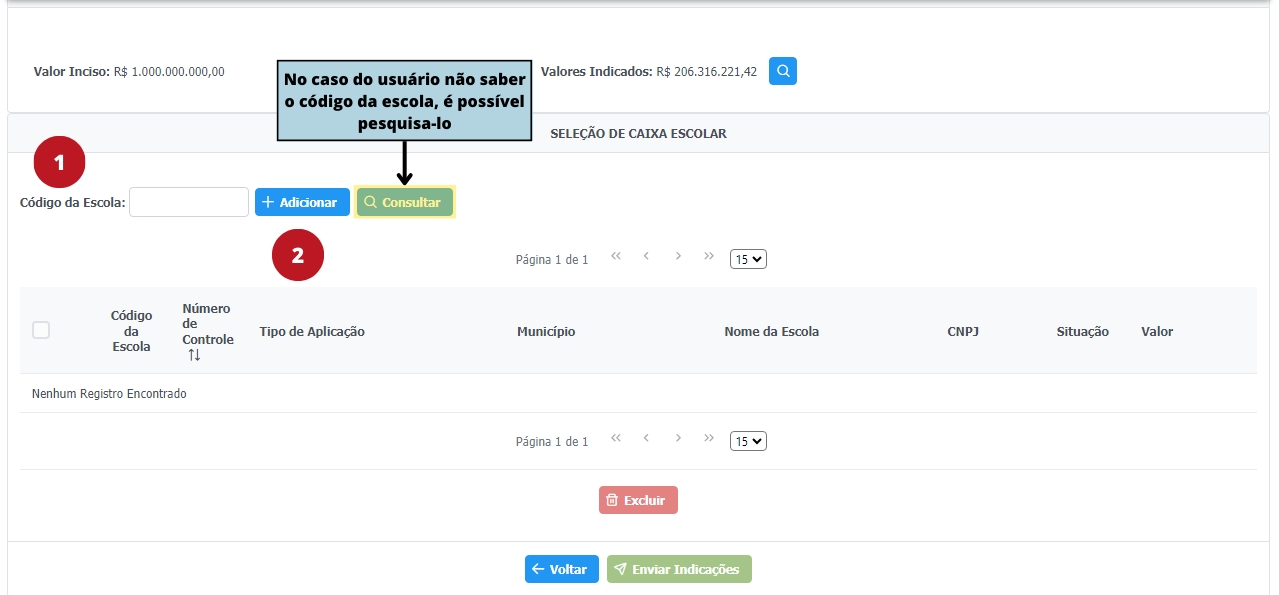Click next page arrow in bottom paginator

point(678,438)
